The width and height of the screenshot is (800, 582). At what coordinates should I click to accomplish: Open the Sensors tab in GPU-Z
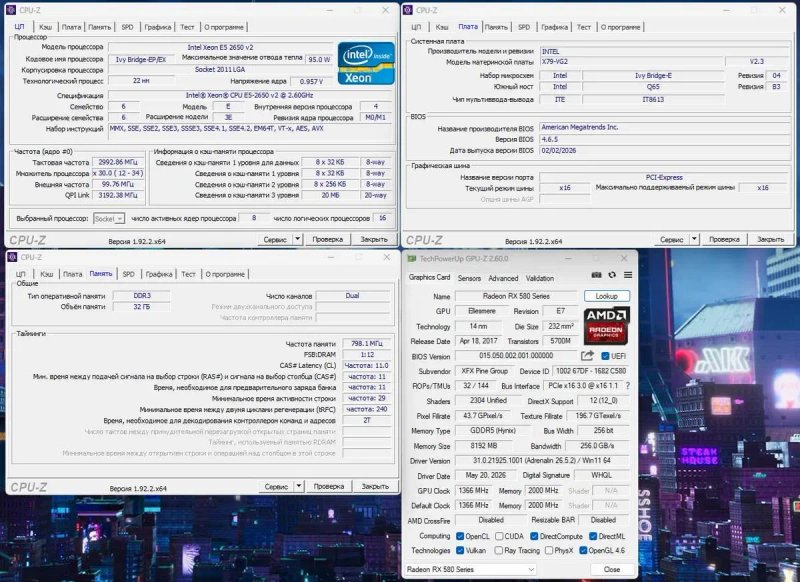(x=469, y=278)
